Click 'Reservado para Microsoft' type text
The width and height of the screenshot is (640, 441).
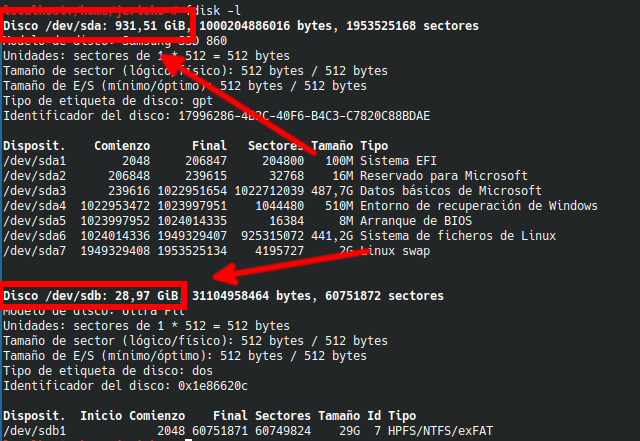tap(443, 175)
